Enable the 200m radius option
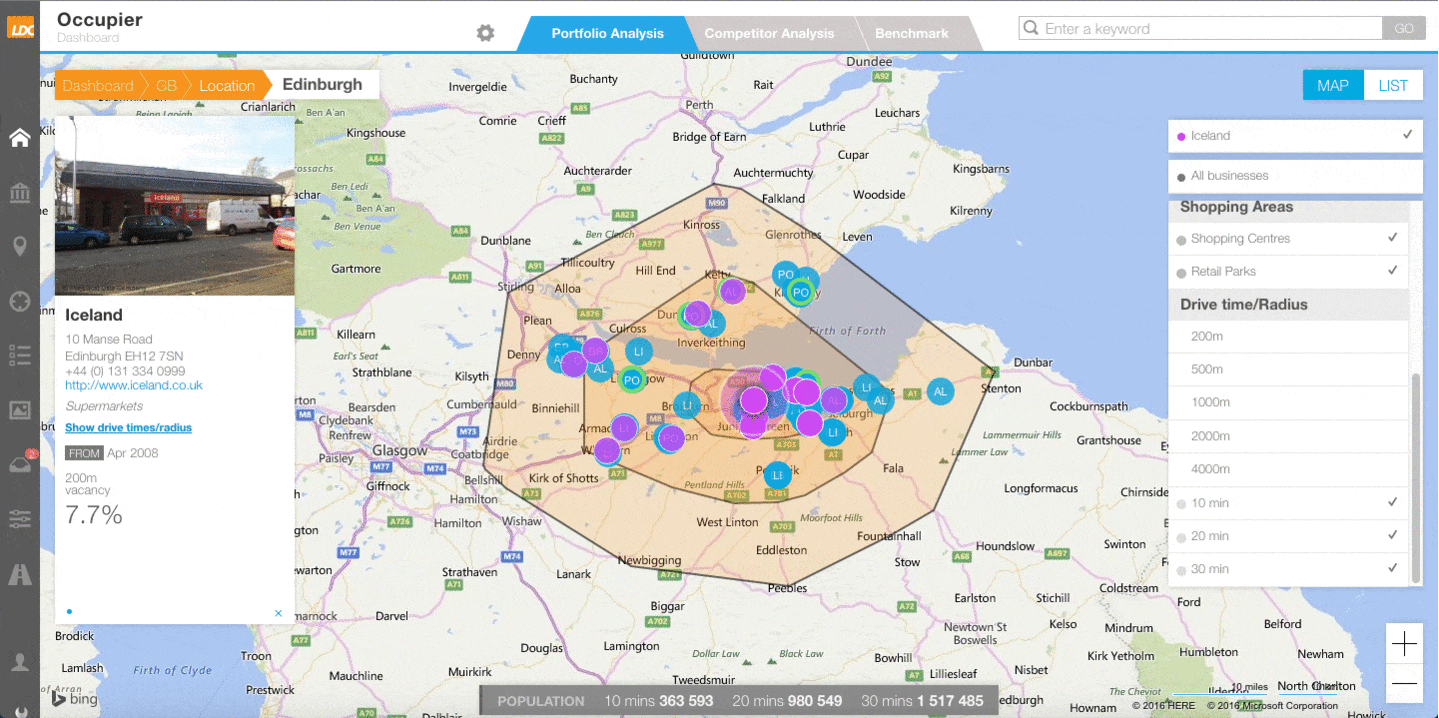Screen dimensions: 1439x718 [x=1289, y=337]
